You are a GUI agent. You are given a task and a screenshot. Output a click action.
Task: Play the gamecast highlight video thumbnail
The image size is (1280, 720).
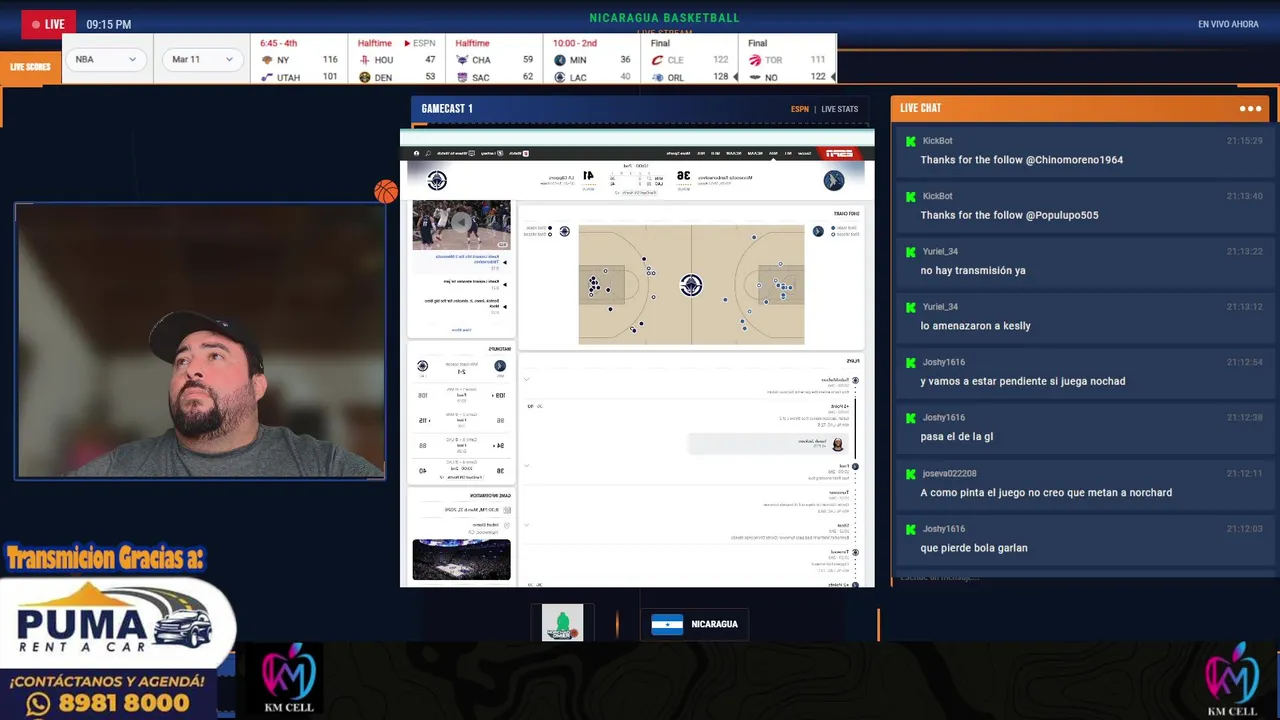click(x=461, y=224)
